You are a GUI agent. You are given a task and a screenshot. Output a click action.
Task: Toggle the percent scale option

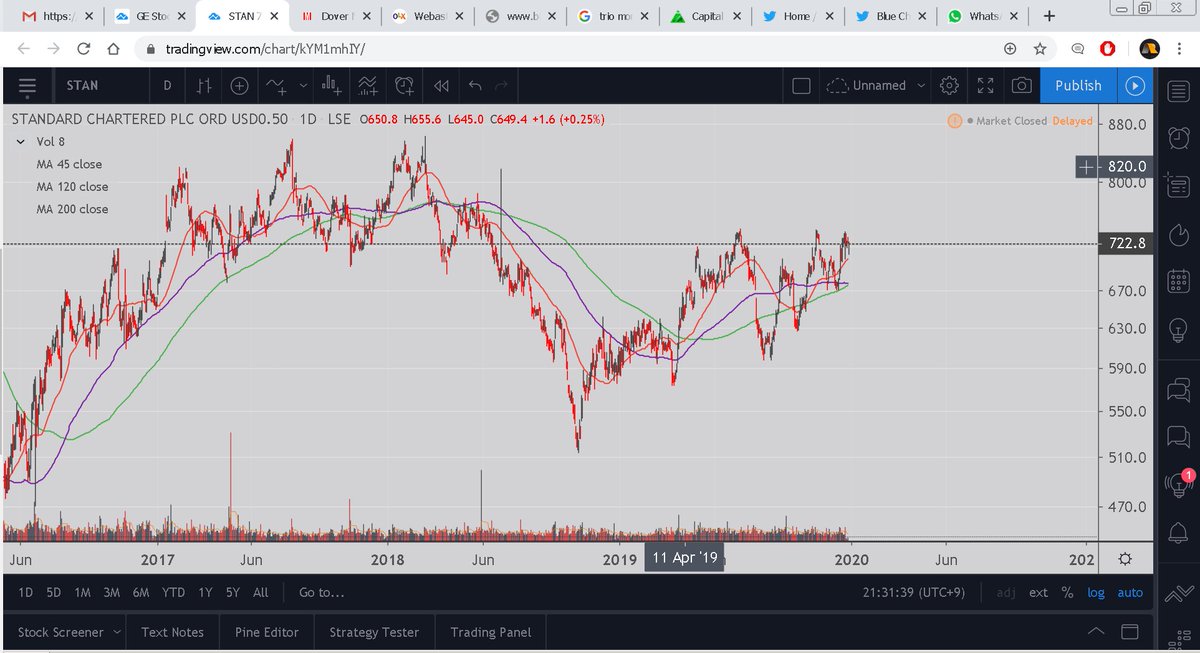(x=1068, y=592)
